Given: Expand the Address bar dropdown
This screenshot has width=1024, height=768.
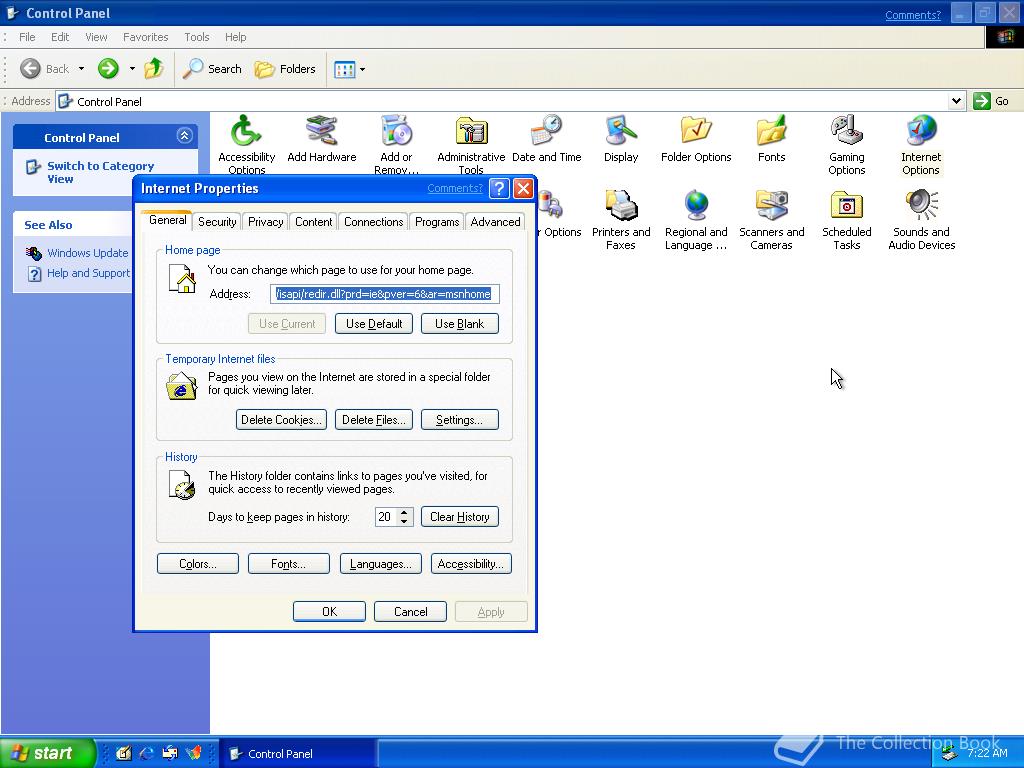Looking at the screenshot, I should (x=956, y=101).
